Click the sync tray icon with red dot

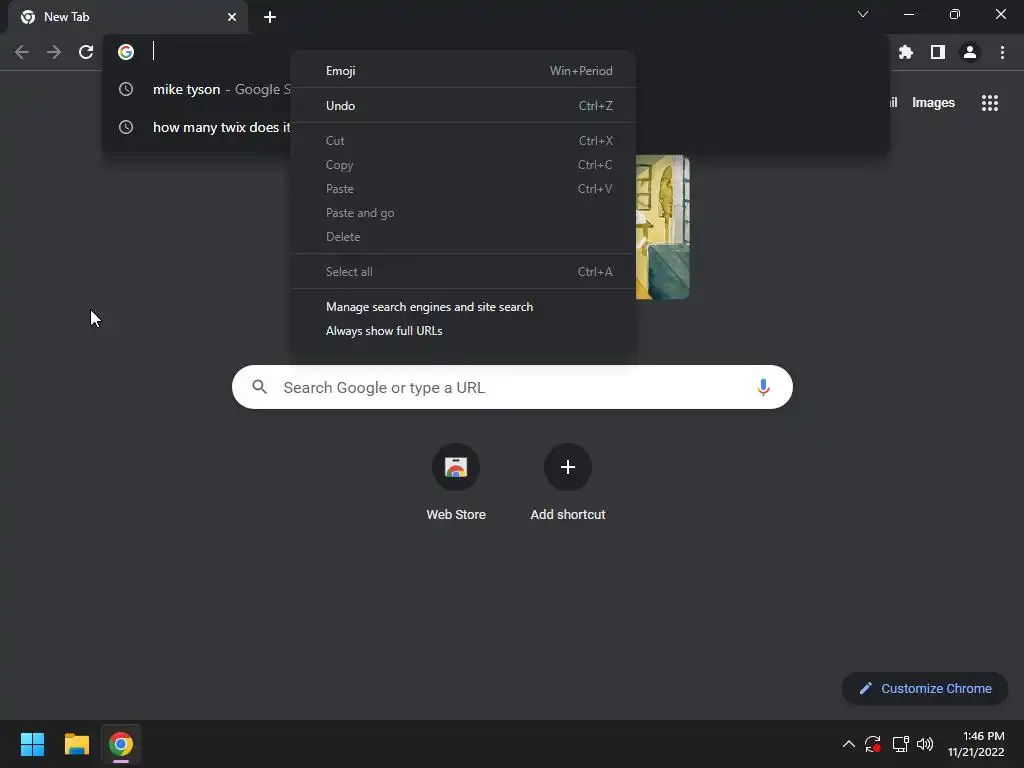(873, 744)
